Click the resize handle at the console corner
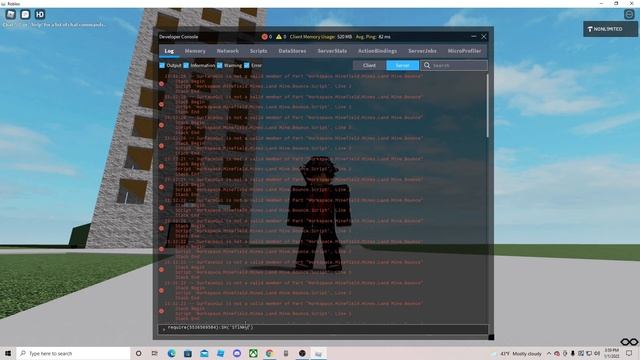The width and height of the screenshot is (640, 360). [491, 337]
